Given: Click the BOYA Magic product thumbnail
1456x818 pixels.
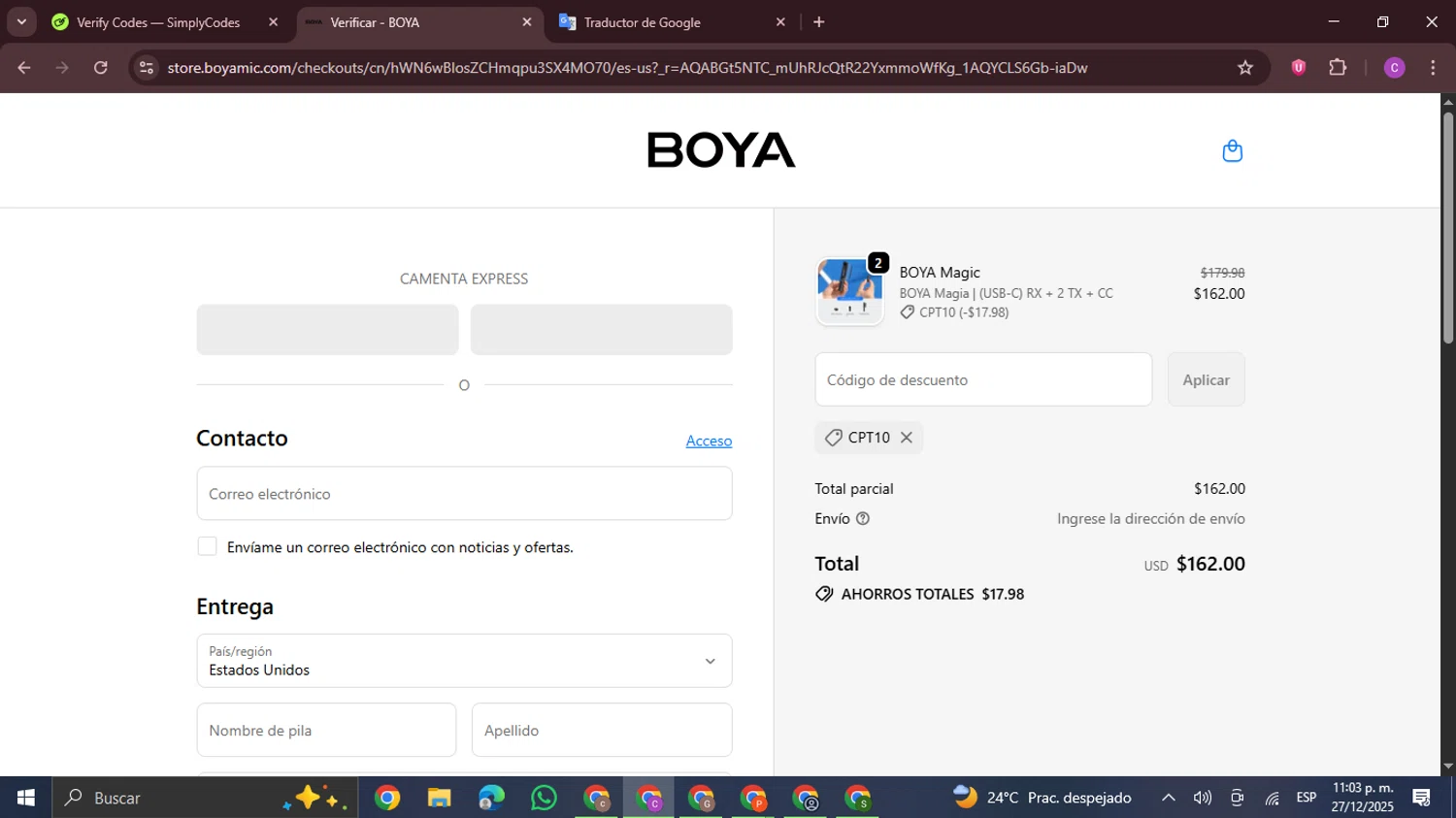Looking at the screenshot, I should (850, 291).
